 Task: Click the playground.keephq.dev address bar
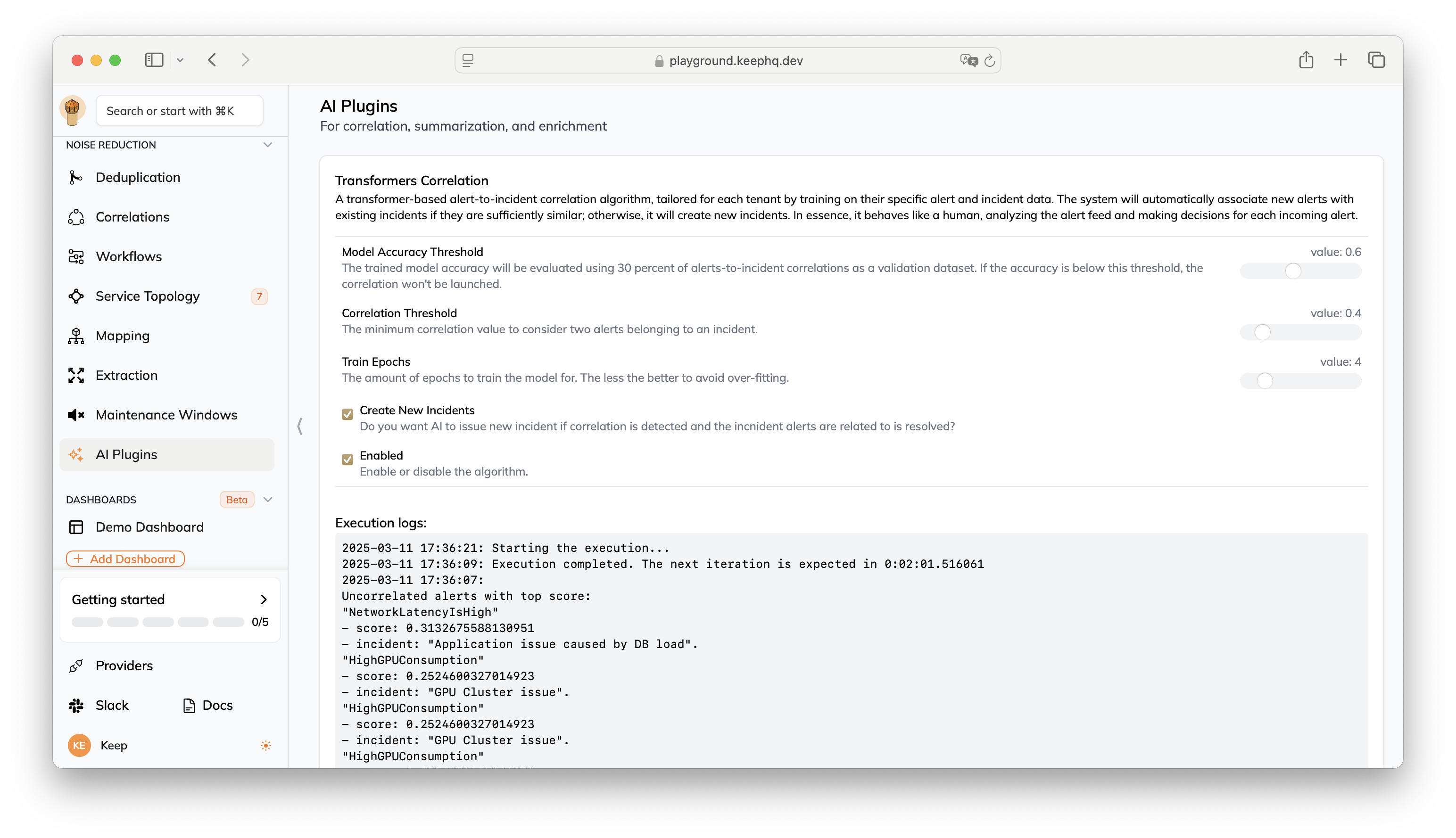pyautogui.click(x=728, y=60)
